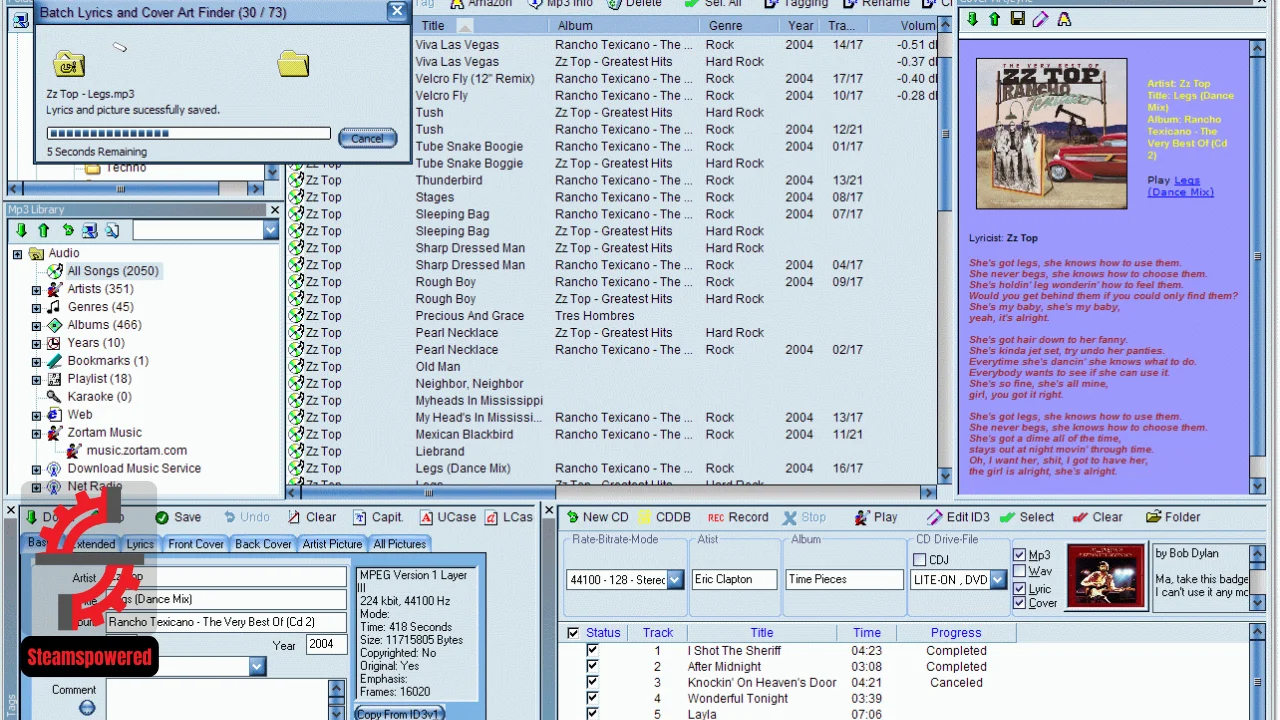Click the blue computer icon in Mp3 Library toolbar
1280x720 pixels.
tap(90, 230)
